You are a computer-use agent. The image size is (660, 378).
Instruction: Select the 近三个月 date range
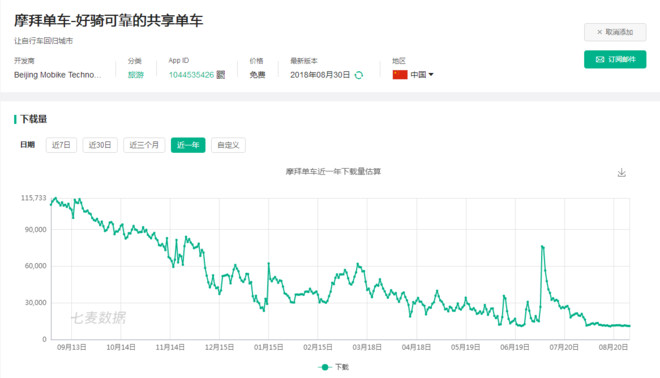pyautogui.click(x=144, y=145)
